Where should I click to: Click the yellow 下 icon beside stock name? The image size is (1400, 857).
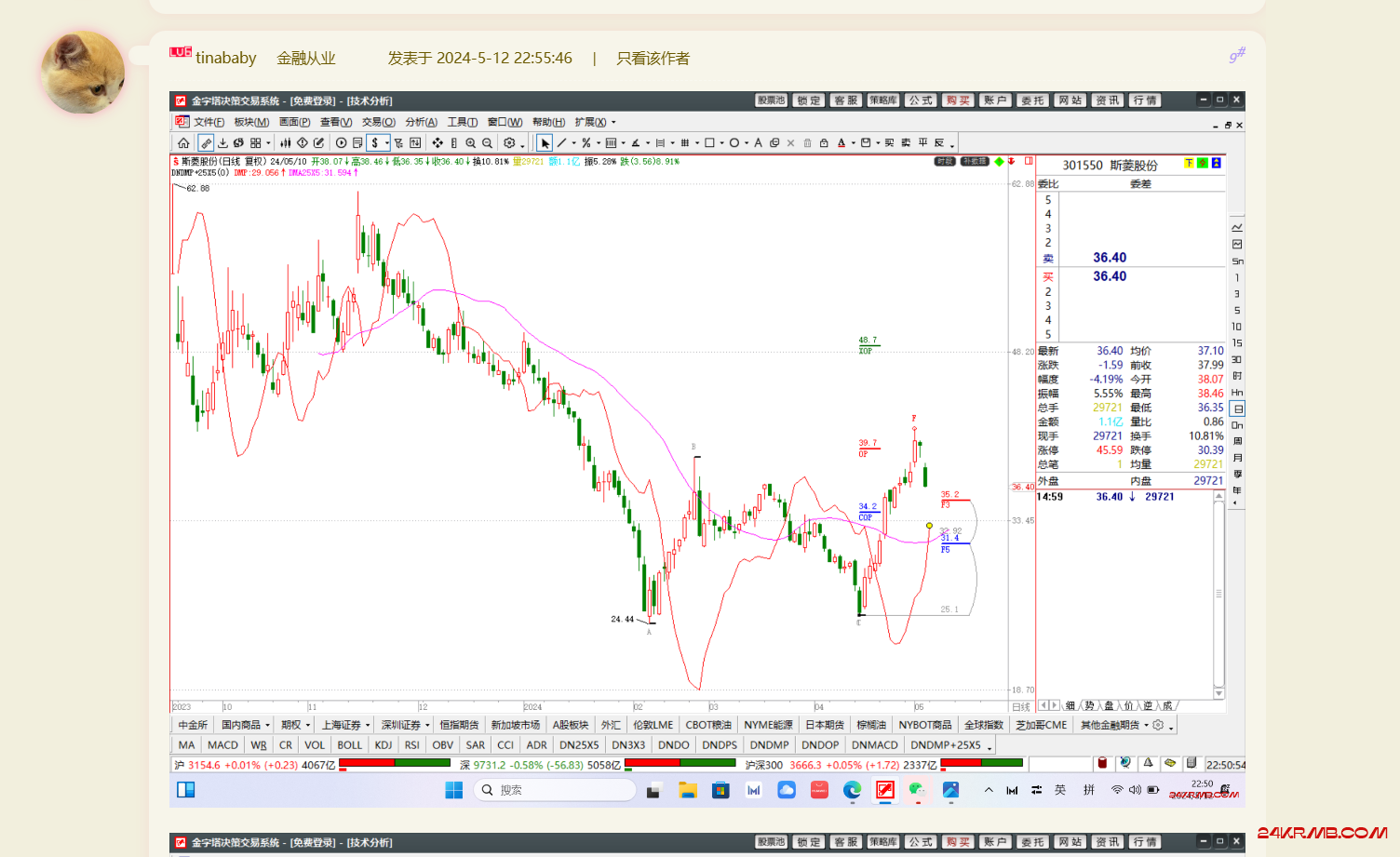pyautogui.click(x=1189, y=164)
